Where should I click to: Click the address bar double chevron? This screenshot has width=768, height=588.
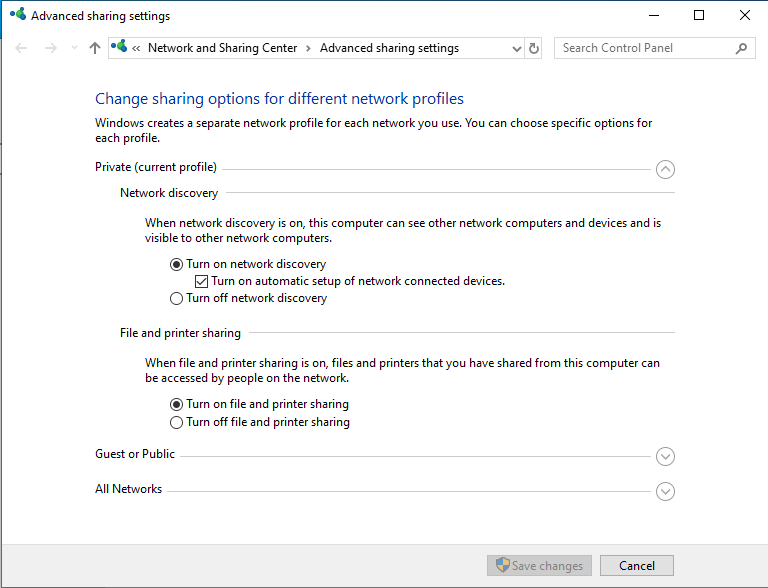136,49
